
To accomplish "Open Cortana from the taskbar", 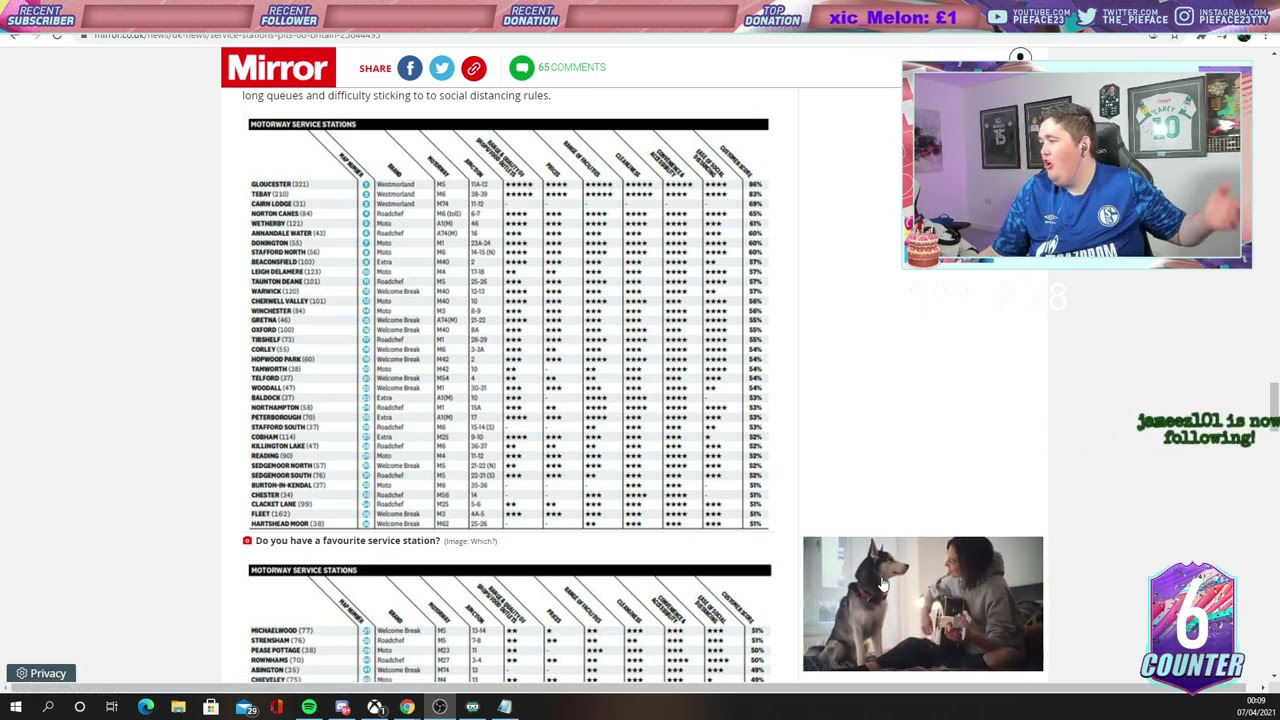I will click(x=80, y=708).
